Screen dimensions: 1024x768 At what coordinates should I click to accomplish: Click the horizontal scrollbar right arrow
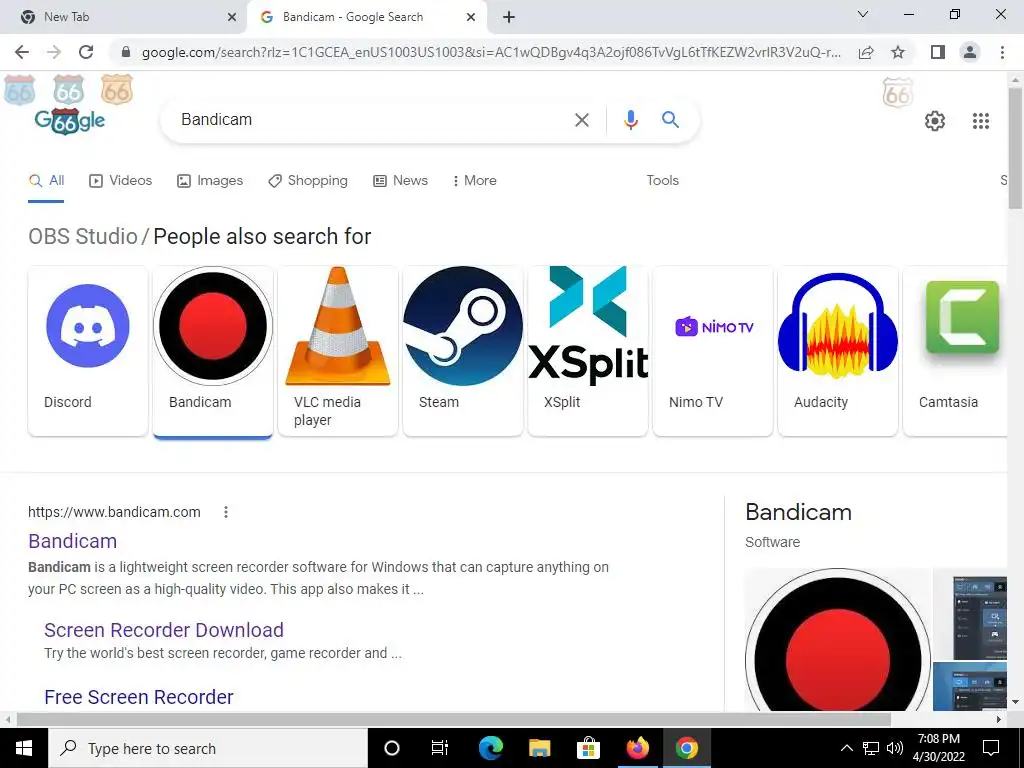point(999,719)
